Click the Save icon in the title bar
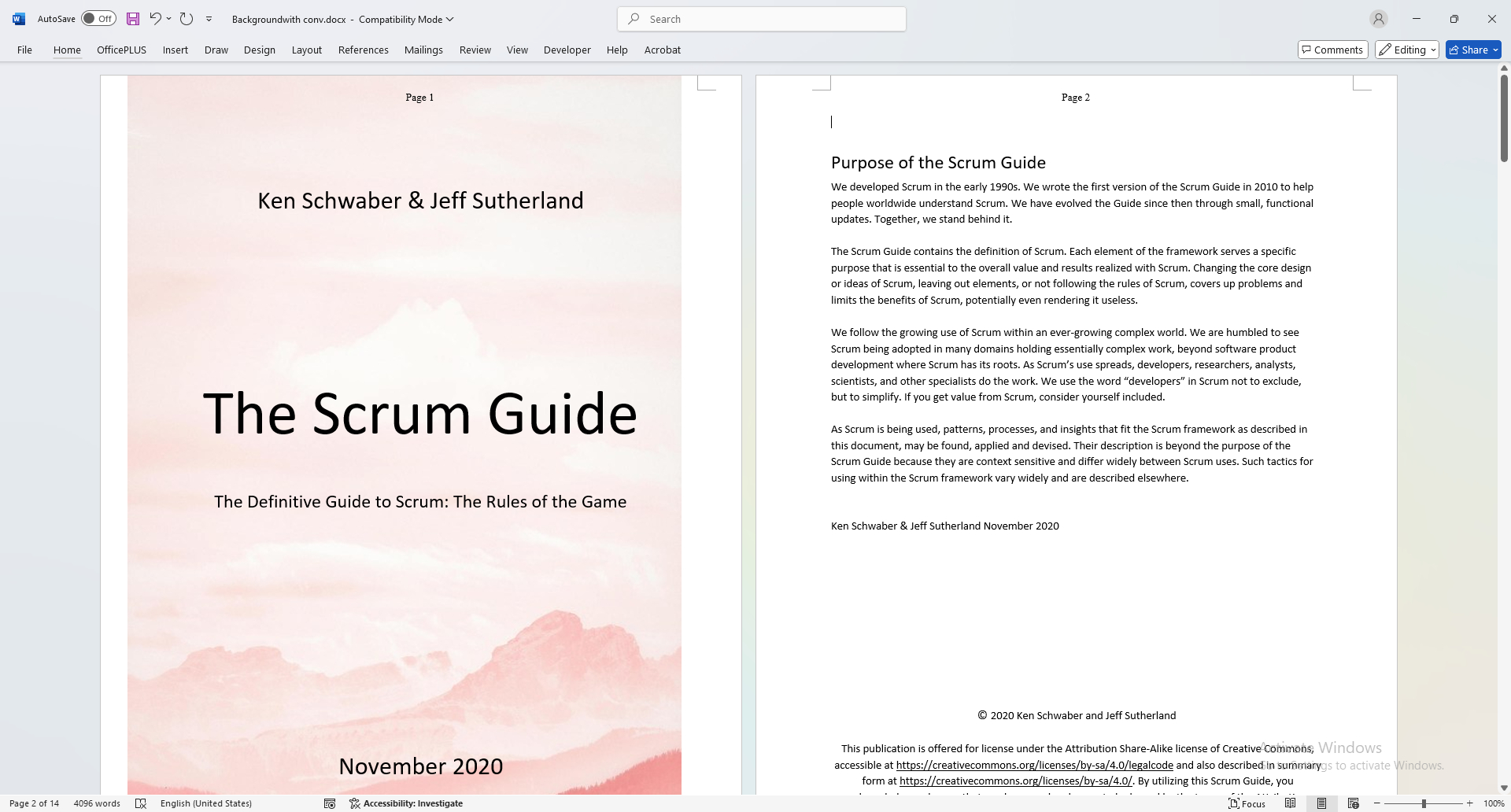The width and height of the screenshot is (1511, 812). pyautogui.click(x=133, y=19)
